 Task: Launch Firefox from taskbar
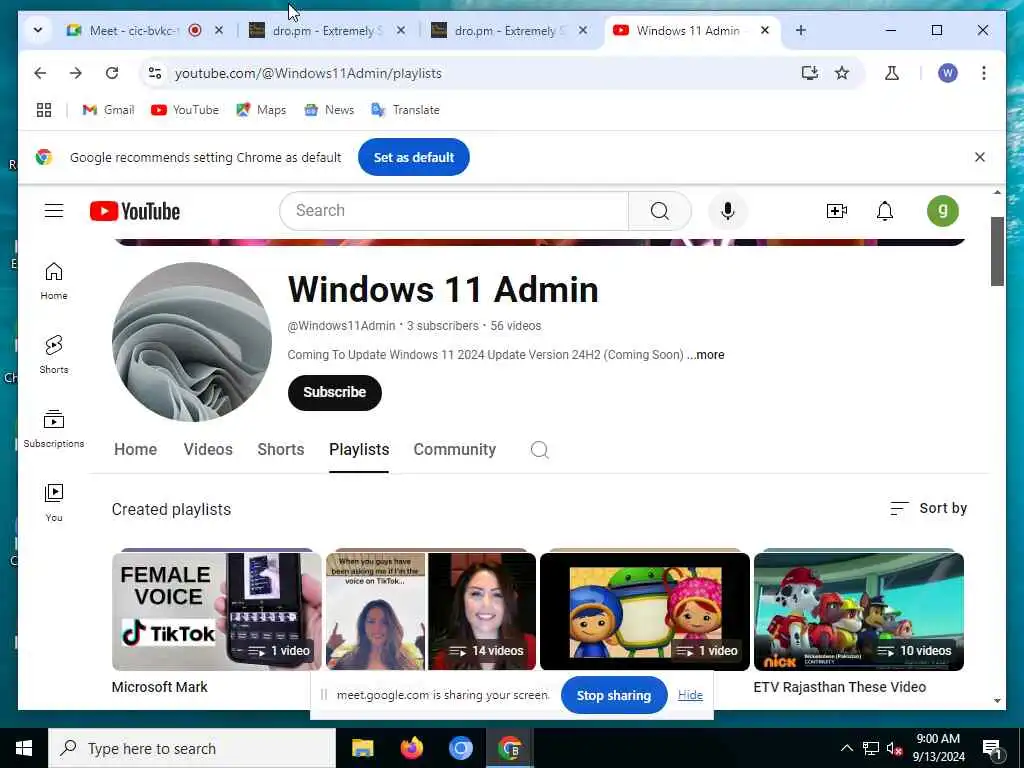(x=411, y=748)
